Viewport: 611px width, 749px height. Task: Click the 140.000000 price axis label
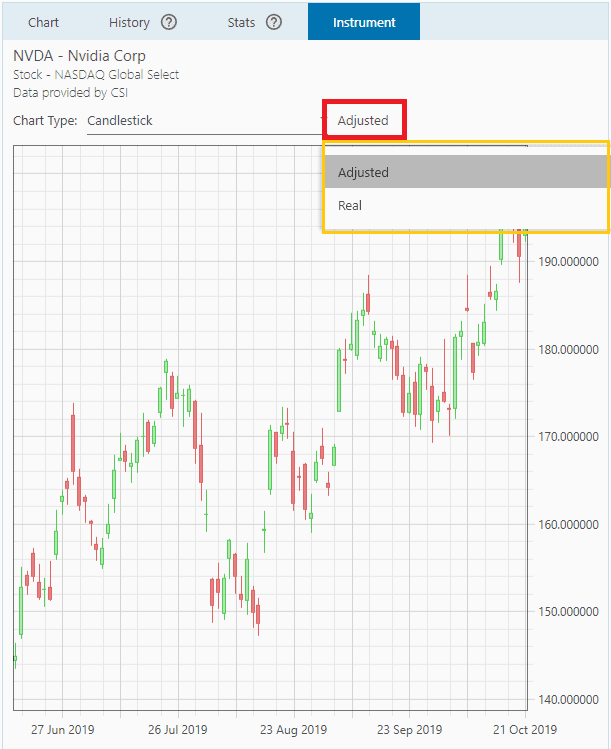click(x=568, y=699)
